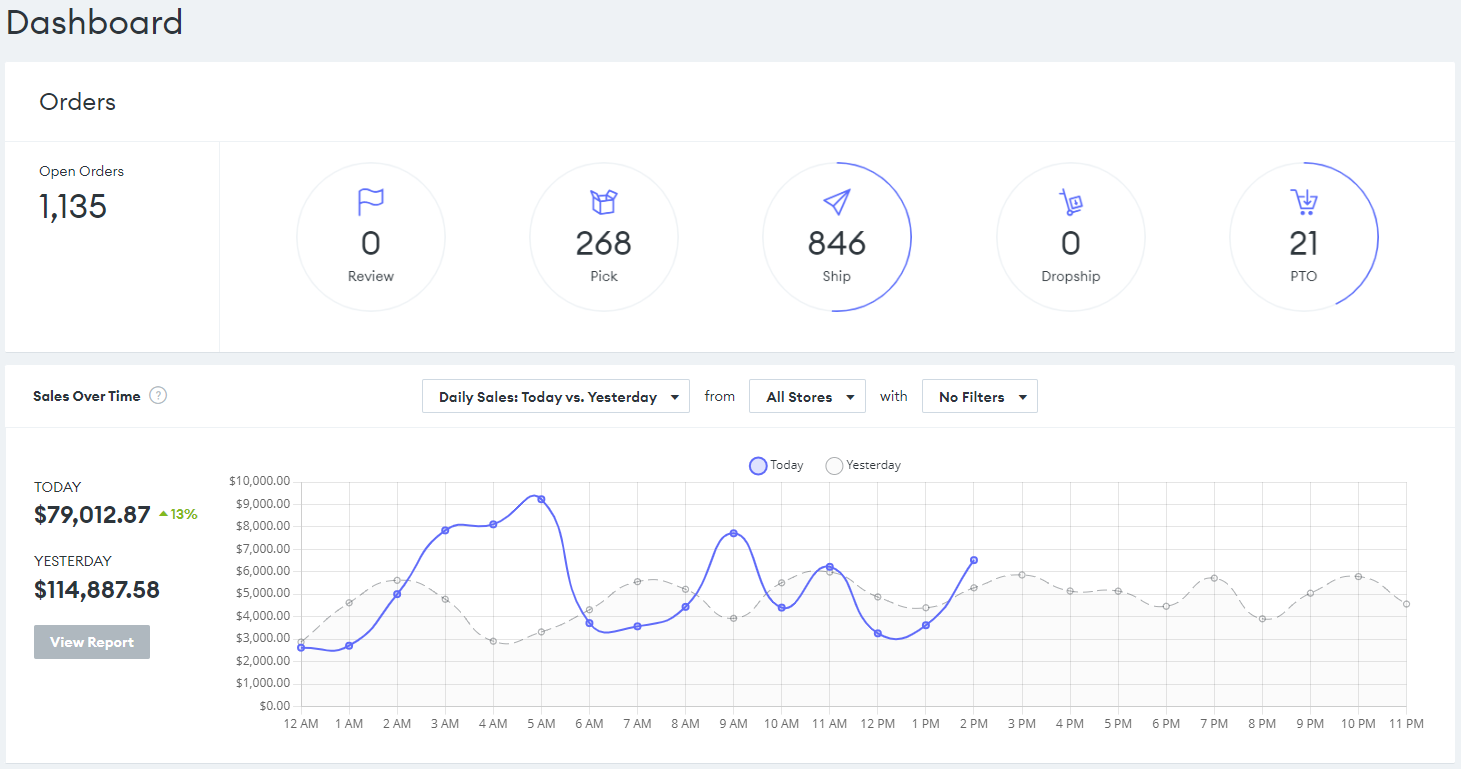The height and width of the screenshot is (769, 1461).
Task: Click the PTO shopping cart icon
Action: point(1304,203)
